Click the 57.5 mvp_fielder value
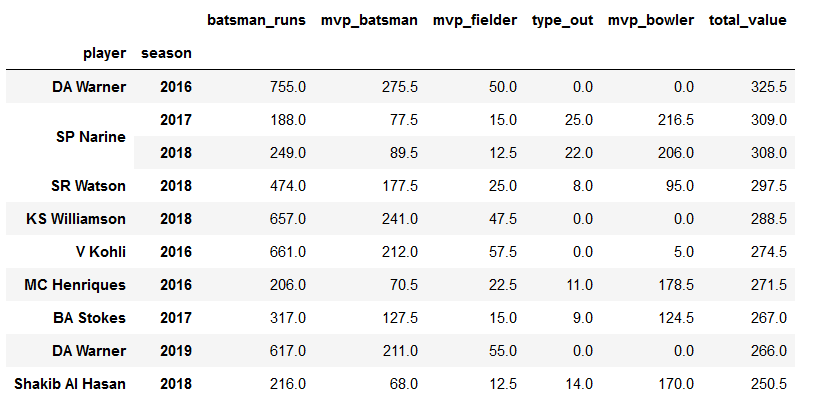The width and height of the screenshot is (822, 416). 503,251
